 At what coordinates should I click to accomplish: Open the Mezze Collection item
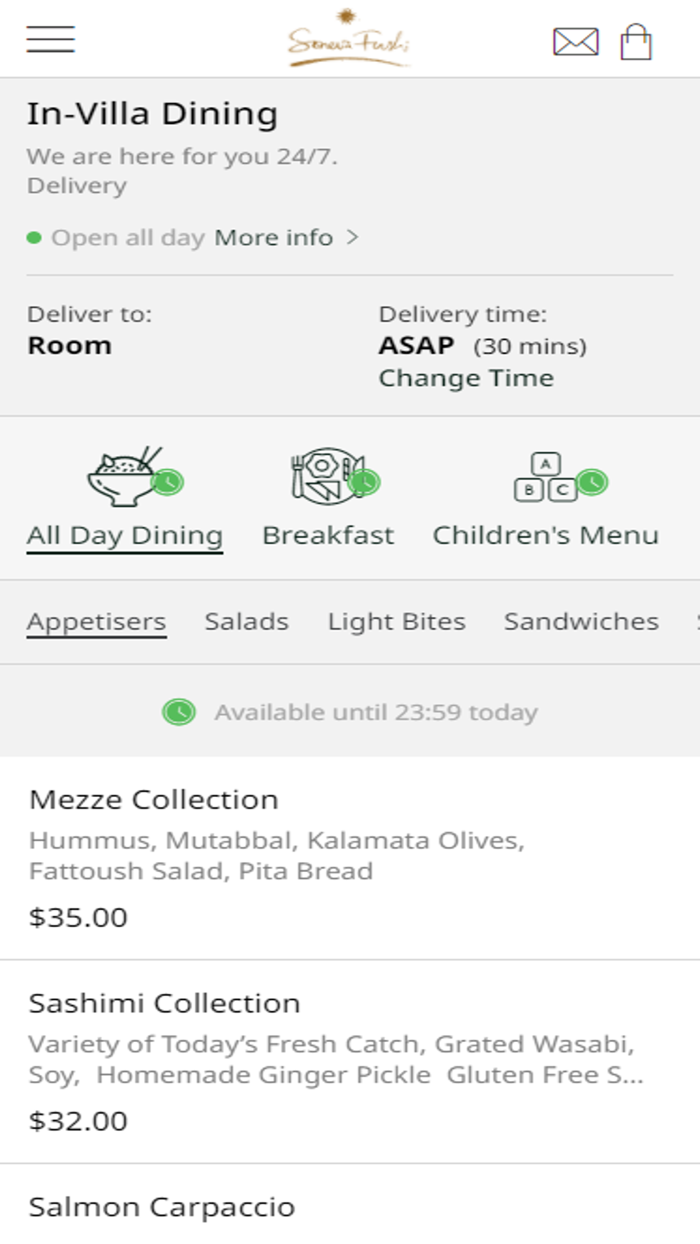tap(154, 800)
